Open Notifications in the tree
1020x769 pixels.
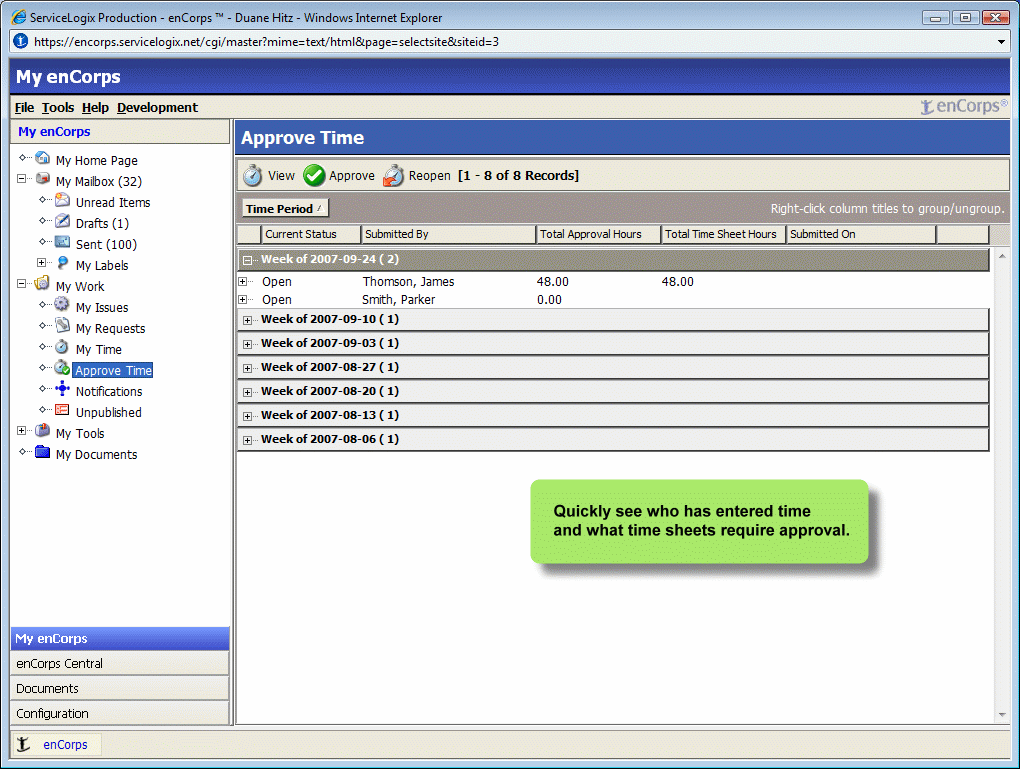[109, 392]
